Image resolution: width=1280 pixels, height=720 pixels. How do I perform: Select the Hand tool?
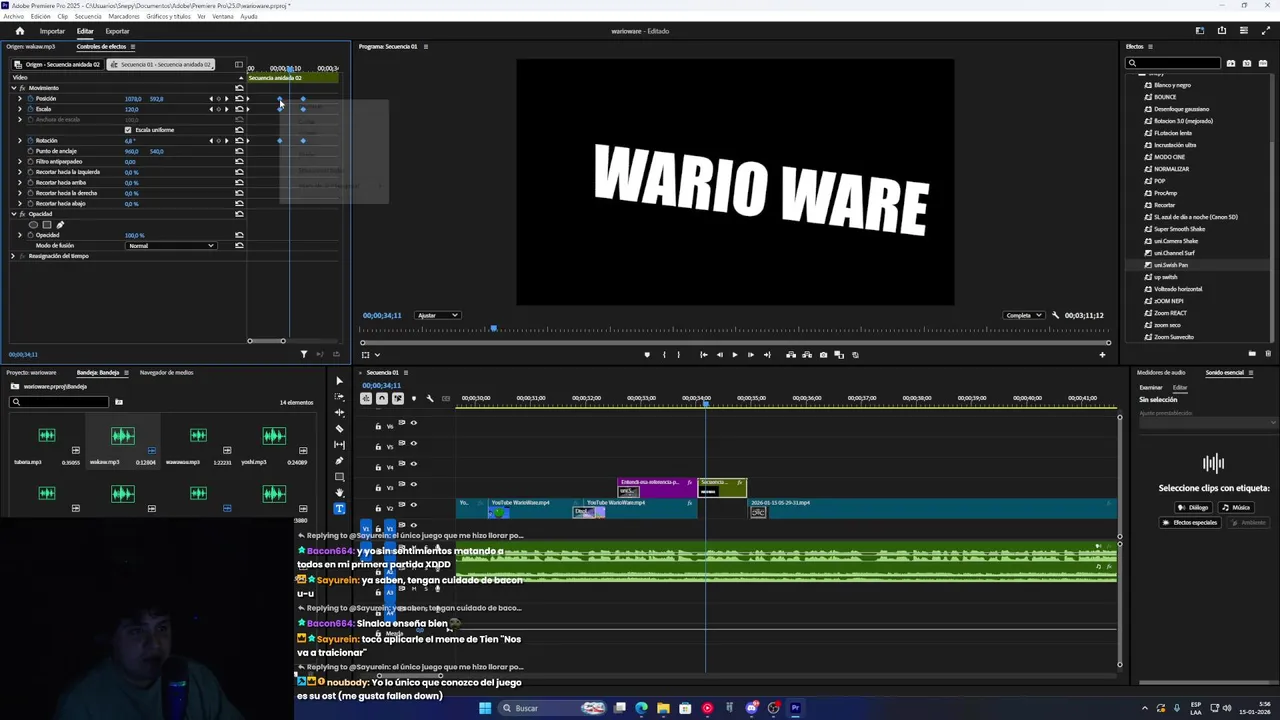point(339,493)
